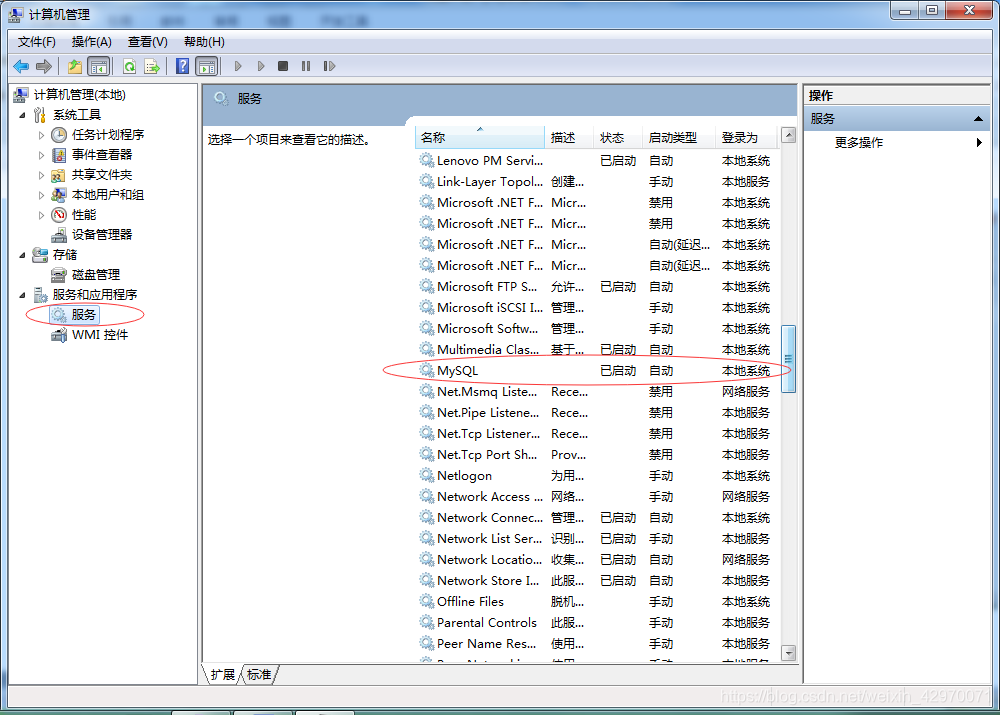Toggle the console tree show/hide icon
Screen dimensions: 1000x715
[99, 66]
